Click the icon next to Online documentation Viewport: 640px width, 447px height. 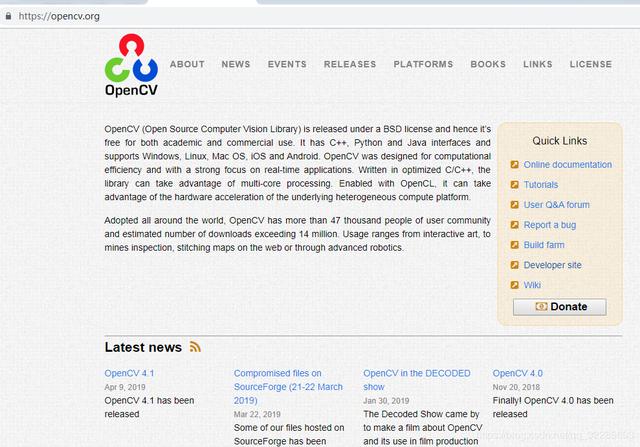pos(514,165)
